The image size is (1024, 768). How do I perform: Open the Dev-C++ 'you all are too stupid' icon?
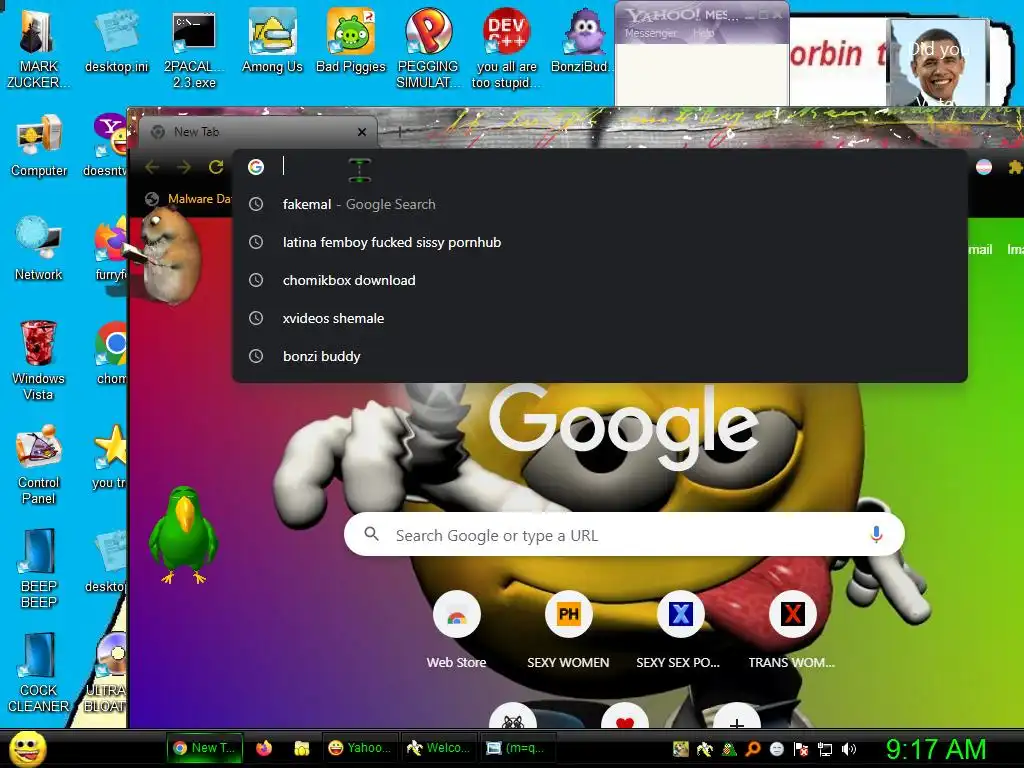coord(506,49)
